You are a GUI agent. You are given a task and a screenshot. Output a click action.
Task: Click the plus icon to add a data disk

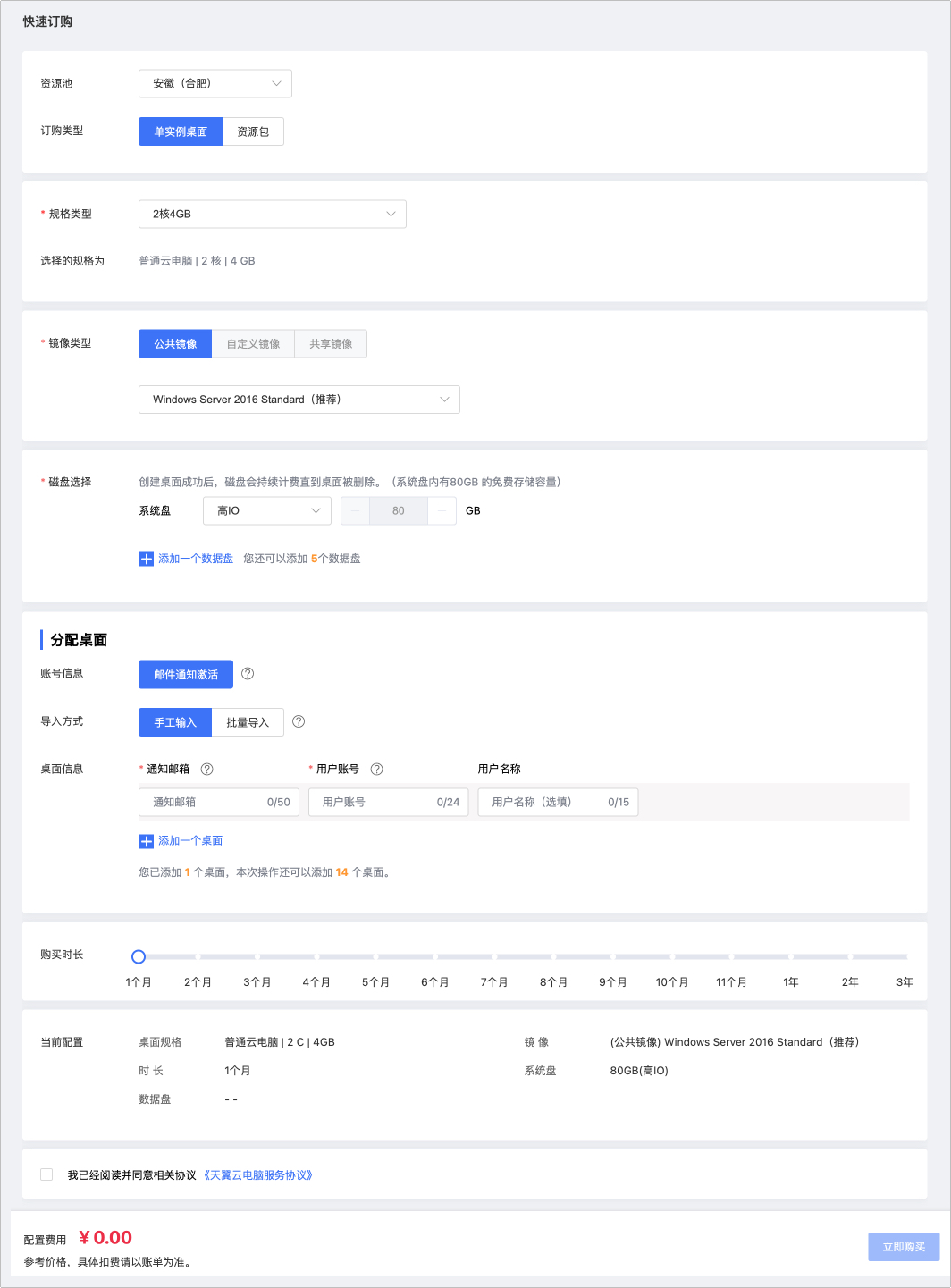[x=146, y=558]
